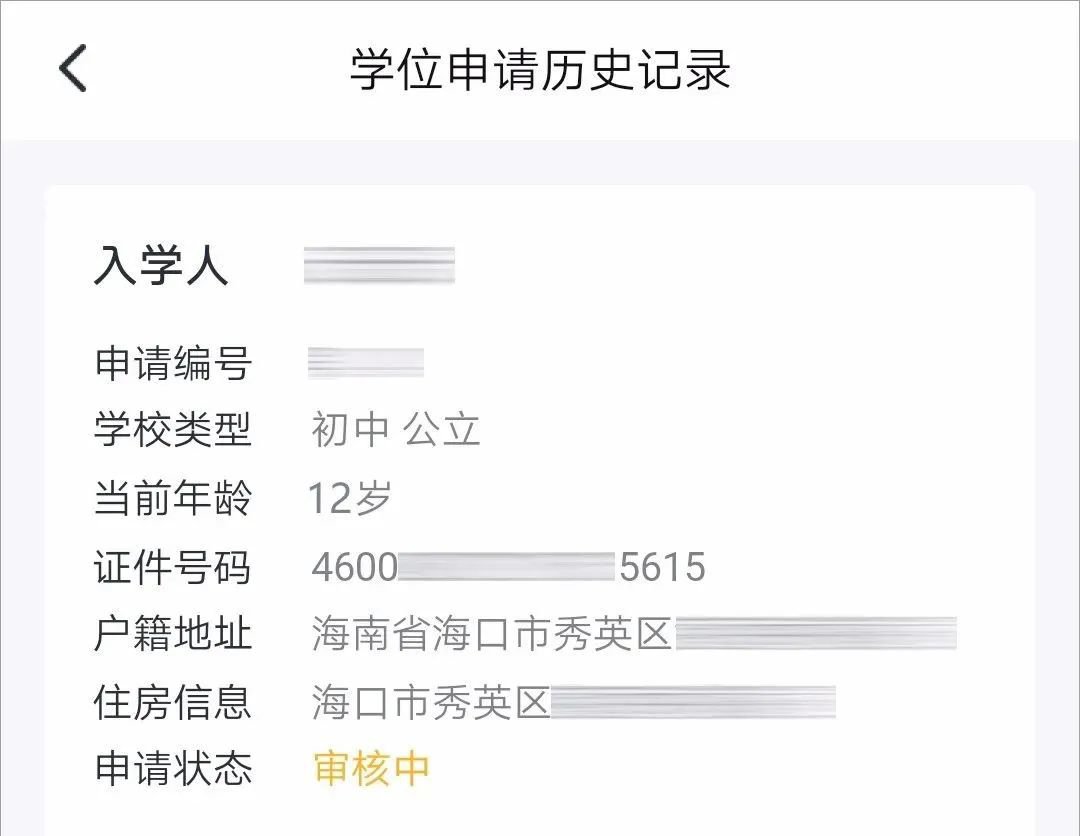The image size is (1080, 836).
Task: Tap the 申请状态 label
Action: tap(172, 768)
